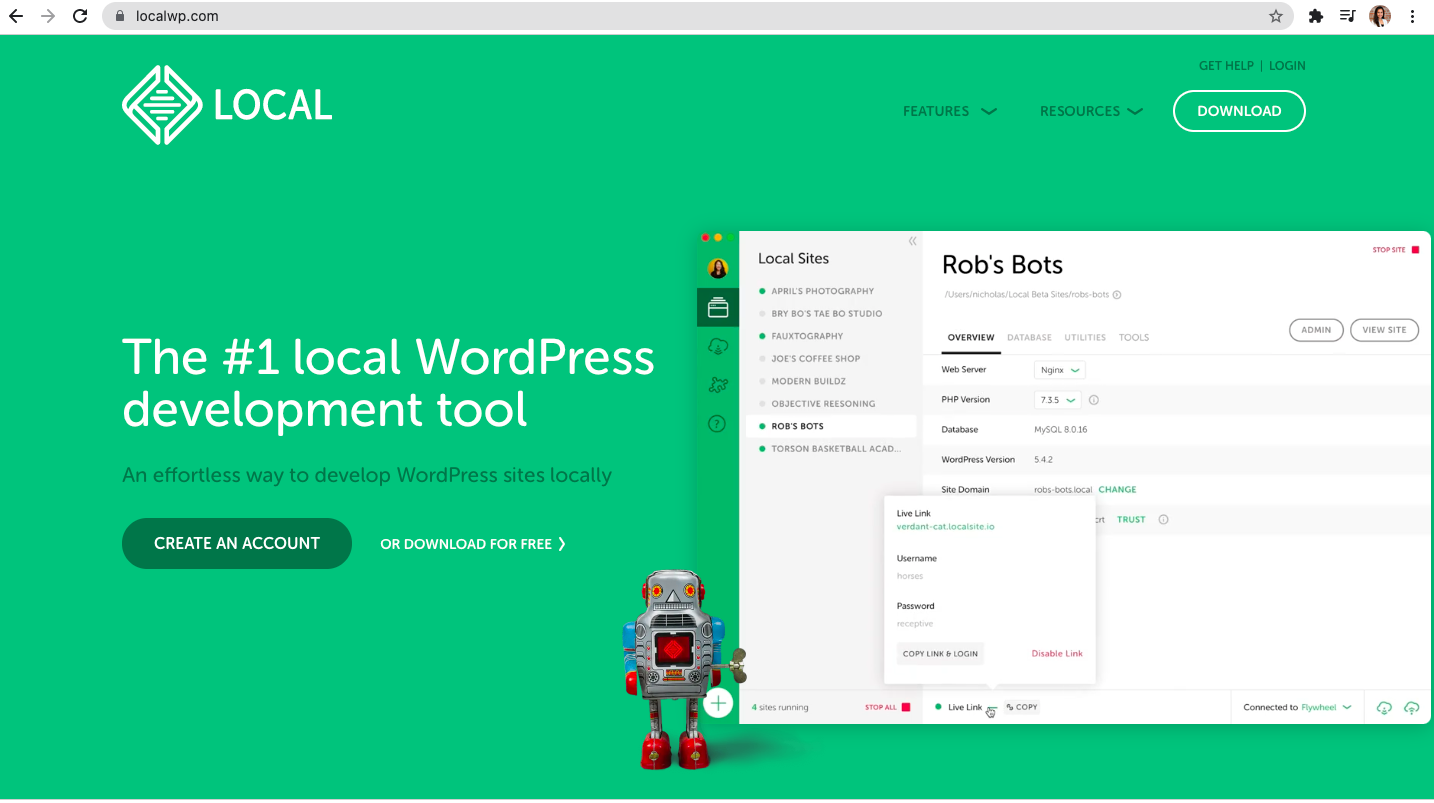1434x803 pixels.
Task: Bookmark this page with the star icon
Action: [1276, 16]
